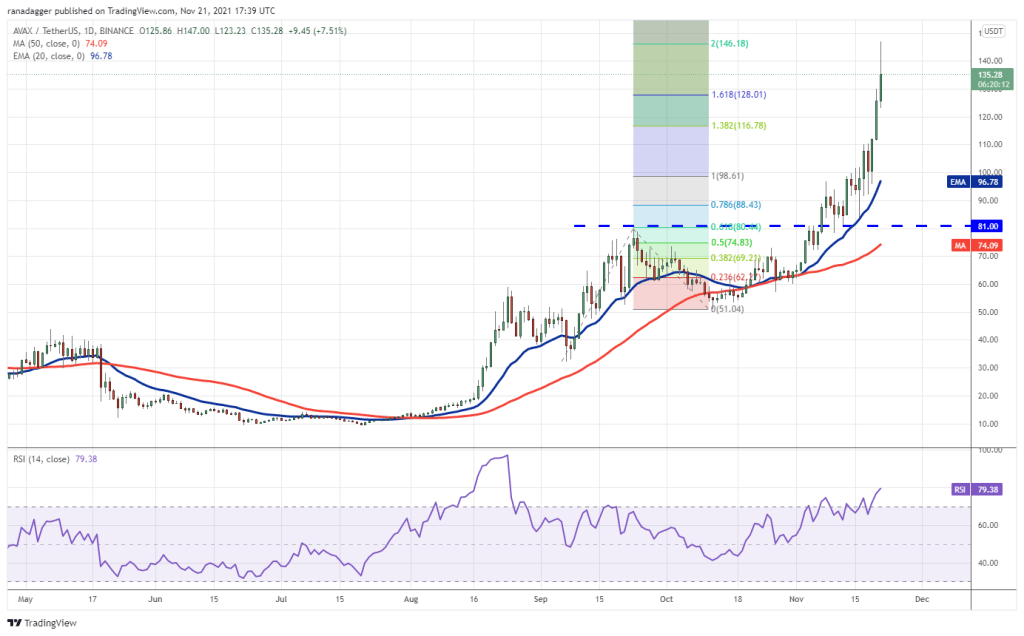Image resolution: width=1024 pixels, height=636 pixels.
Task: Open ranadagger published on TradingView.com link
Action: (125, 9)
